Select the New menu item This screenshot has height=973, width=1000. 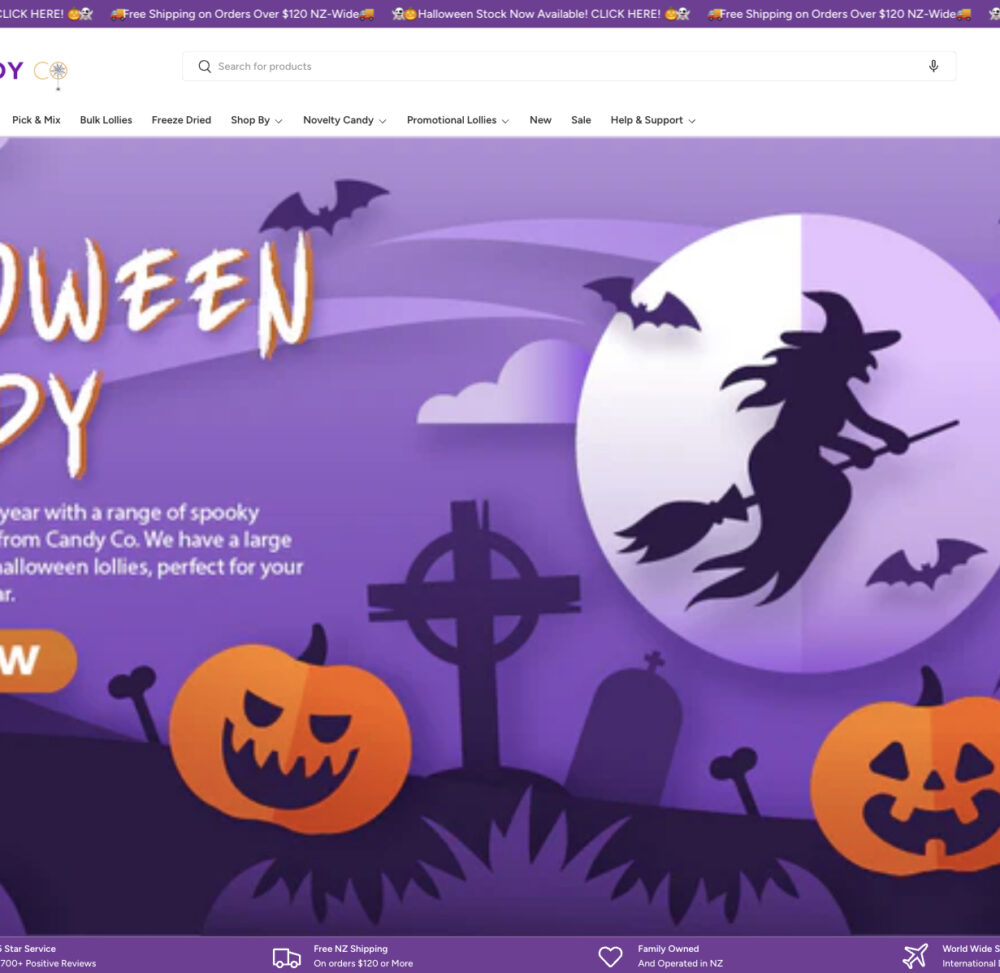tap(540, 120)
